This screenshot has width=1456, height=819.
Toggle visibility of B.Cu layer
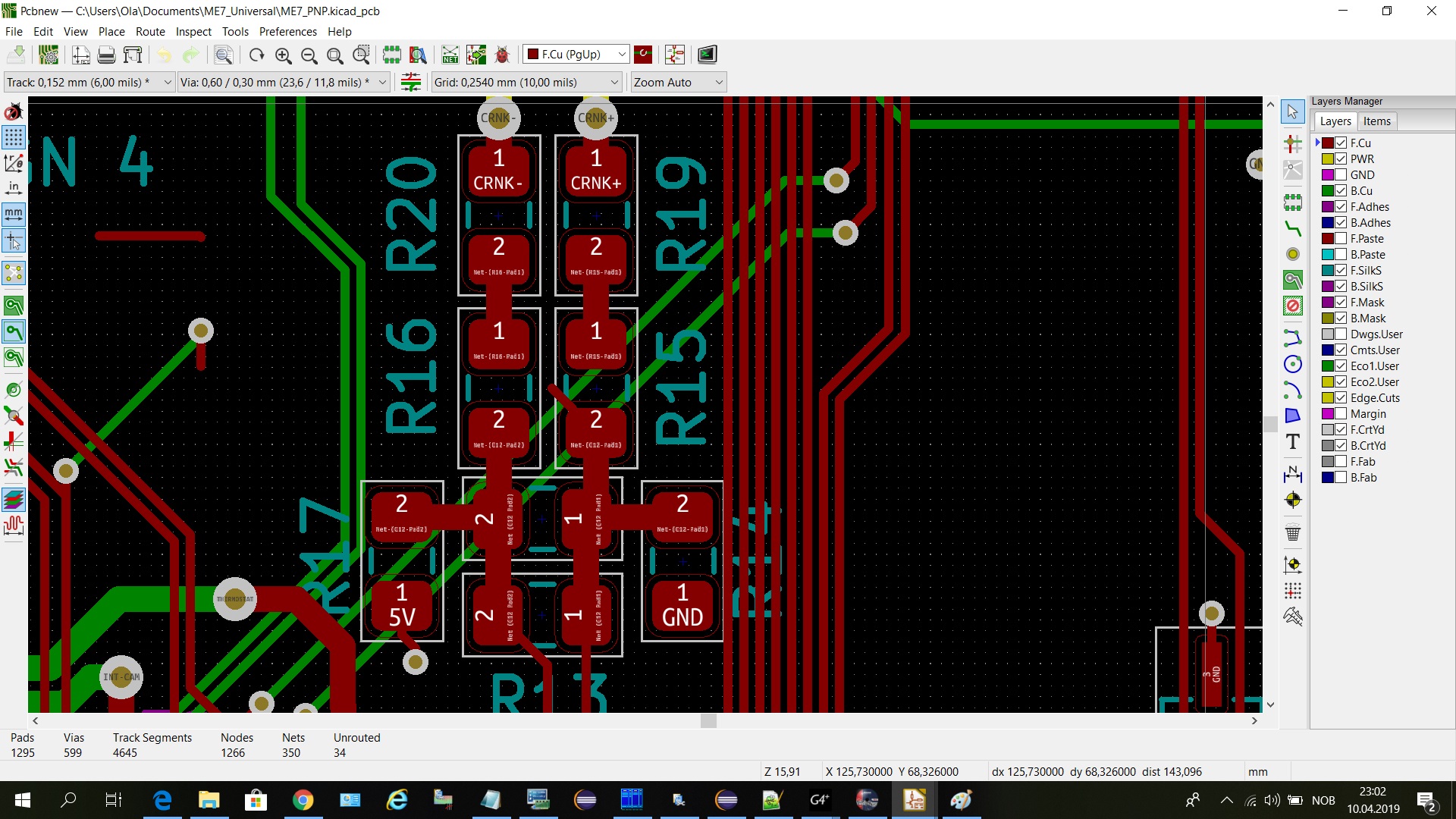point(1341,190)
